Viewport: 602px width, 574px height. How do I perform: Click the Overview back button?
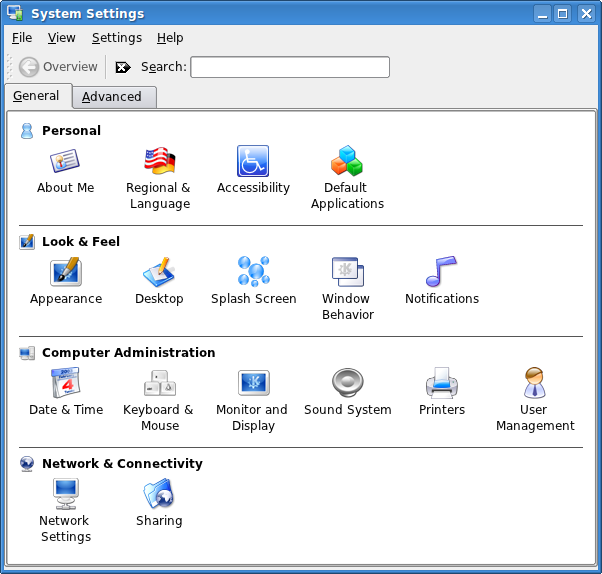point(58,67)
